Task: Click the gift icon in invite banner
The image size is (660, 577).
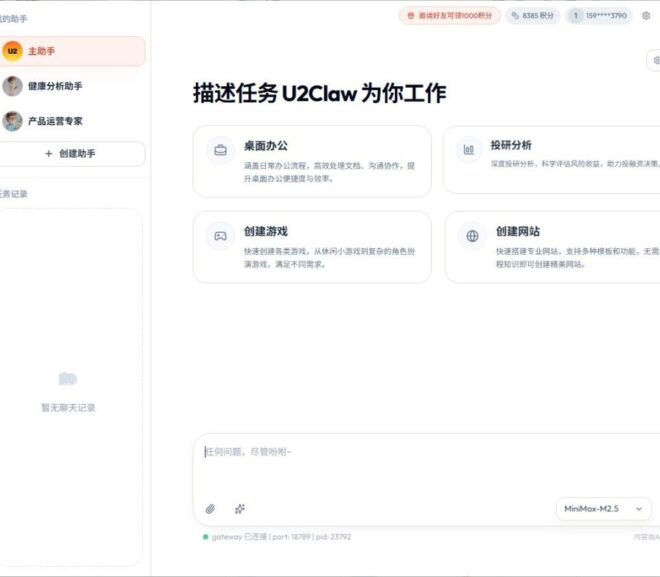Action: pyautogui.click(x=411, y=16)
